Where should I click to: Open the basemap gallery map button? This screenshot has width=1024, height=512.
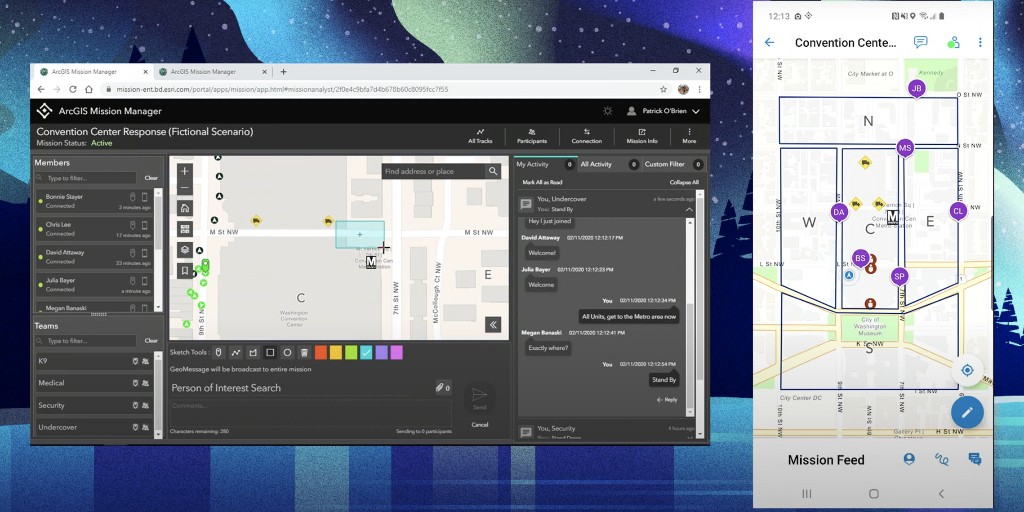tap(185, 229)
